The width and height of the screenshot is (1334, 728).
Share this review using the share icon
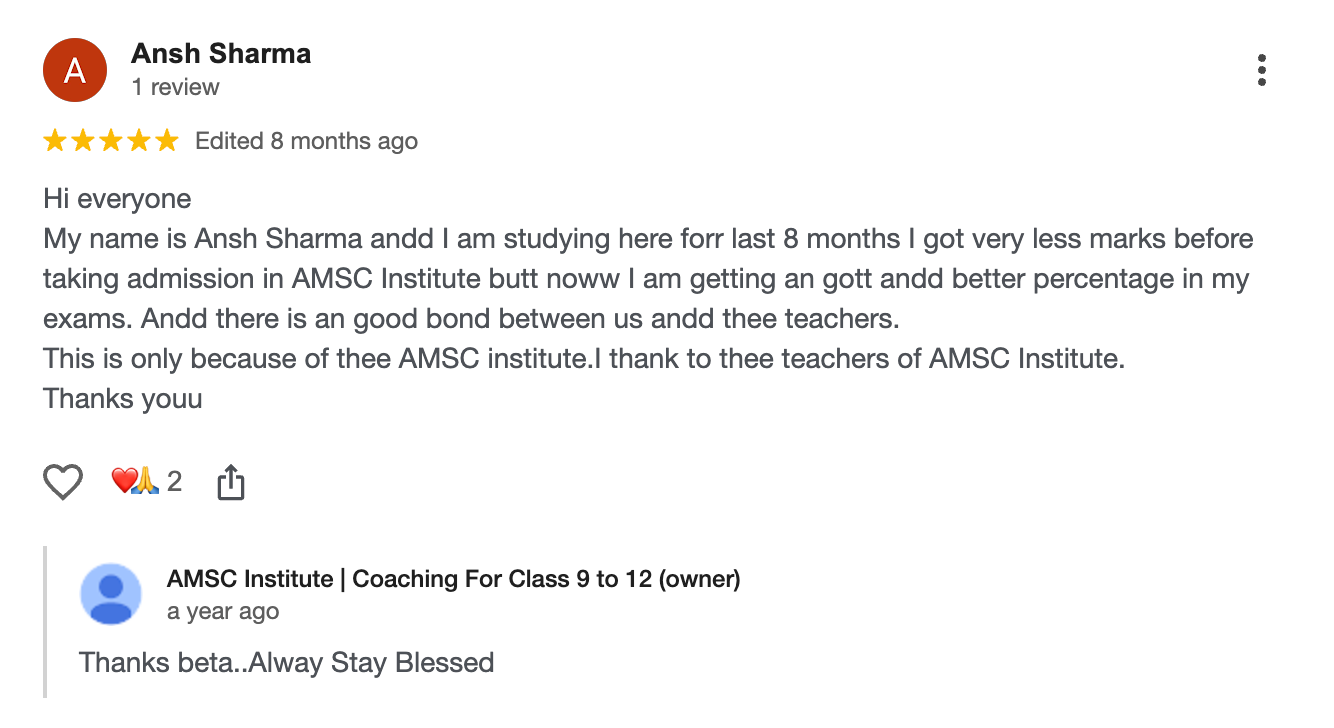click(x=231, y=482)
